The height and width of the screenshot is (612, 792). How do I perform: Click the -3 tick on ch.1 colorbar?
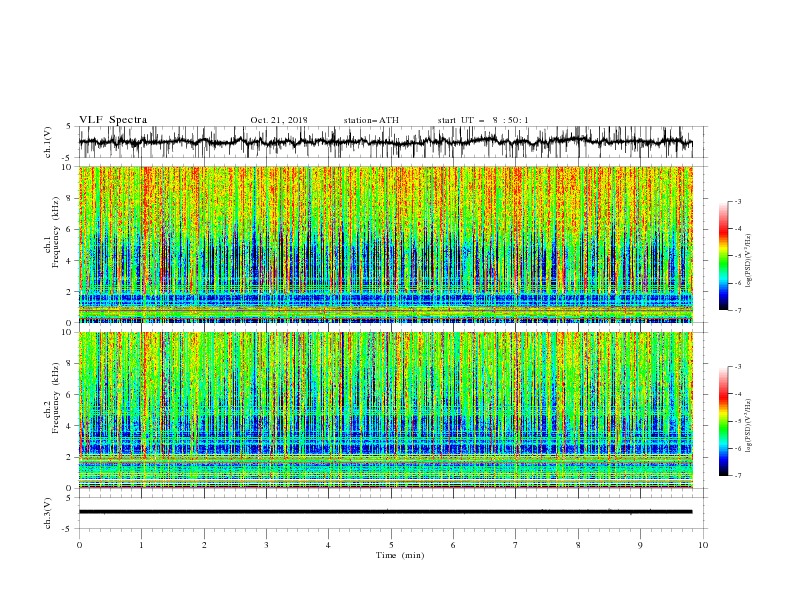tap(737, 201)
